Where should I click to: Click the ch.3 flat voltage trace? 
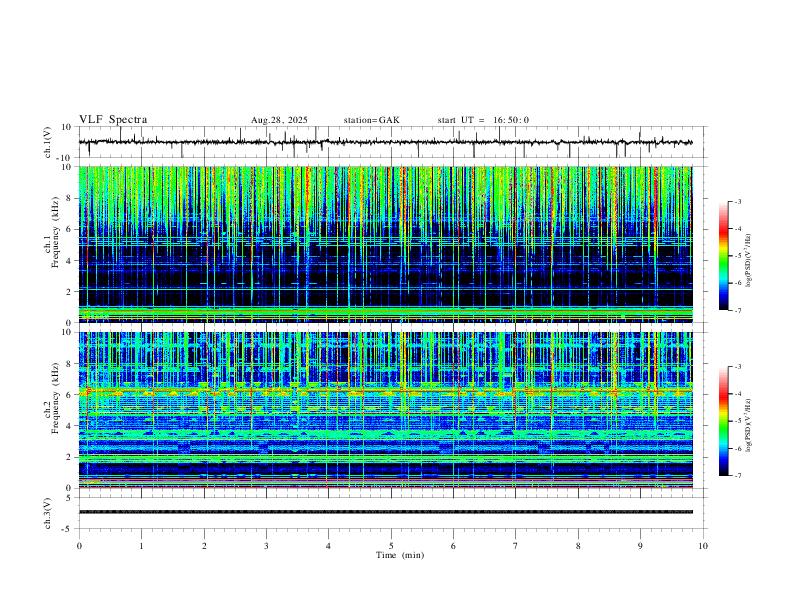(x=385, y=512)
